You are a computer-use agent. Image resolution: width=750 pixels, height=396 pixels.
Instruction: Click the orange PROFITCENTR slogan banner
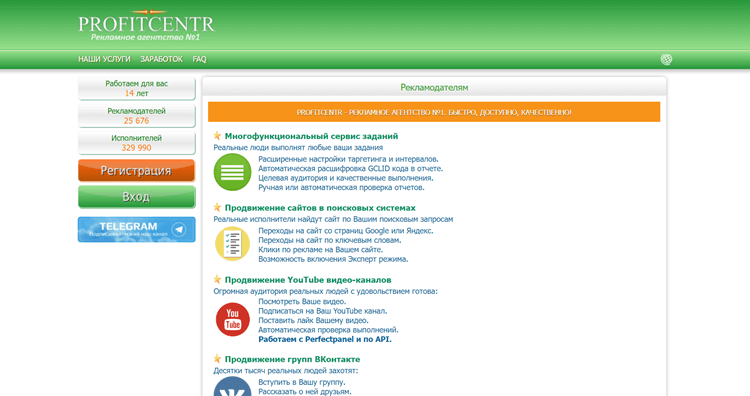point(434,112)
